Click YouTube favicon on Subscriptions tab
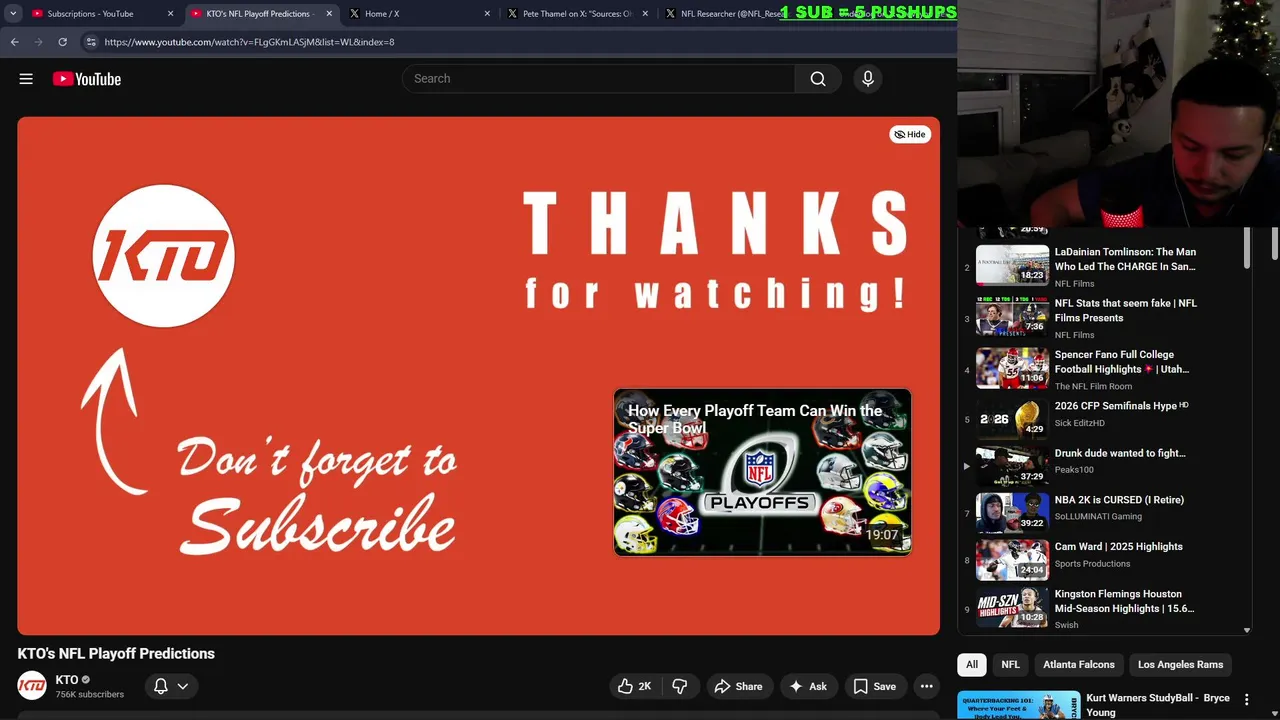Screen dimensions: 1280x720 (x=38, y=14)
